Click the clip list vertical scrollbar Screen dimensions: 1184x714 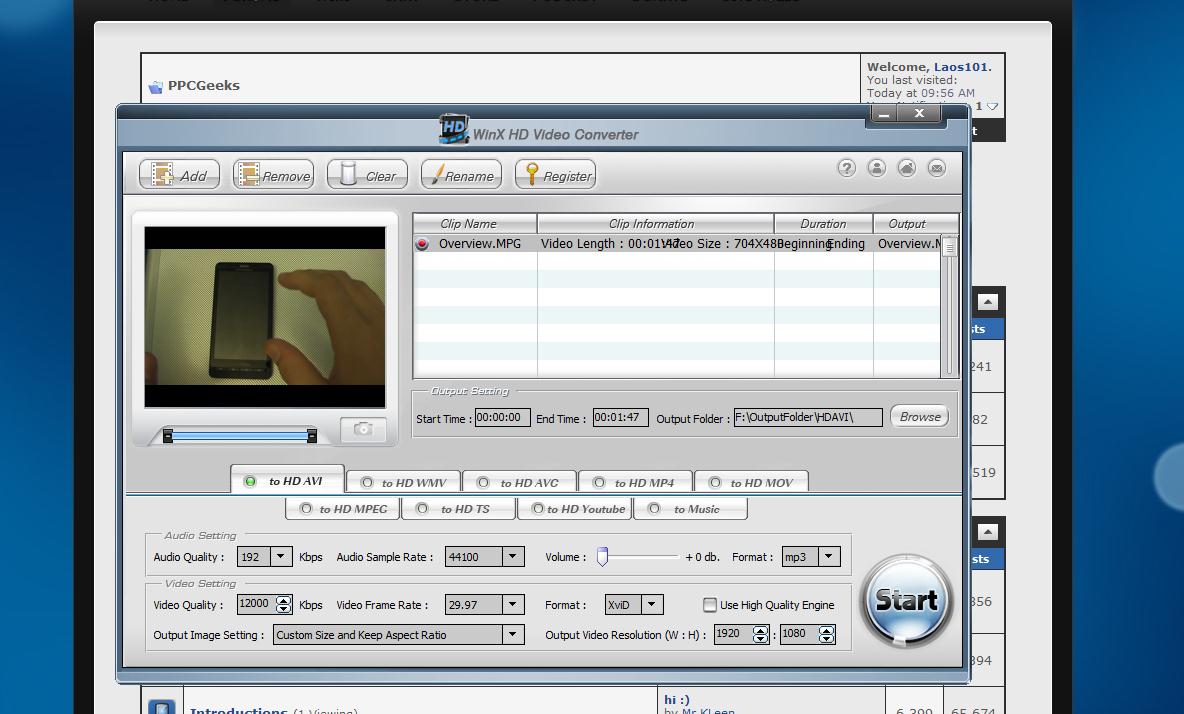tap(950, 305)
